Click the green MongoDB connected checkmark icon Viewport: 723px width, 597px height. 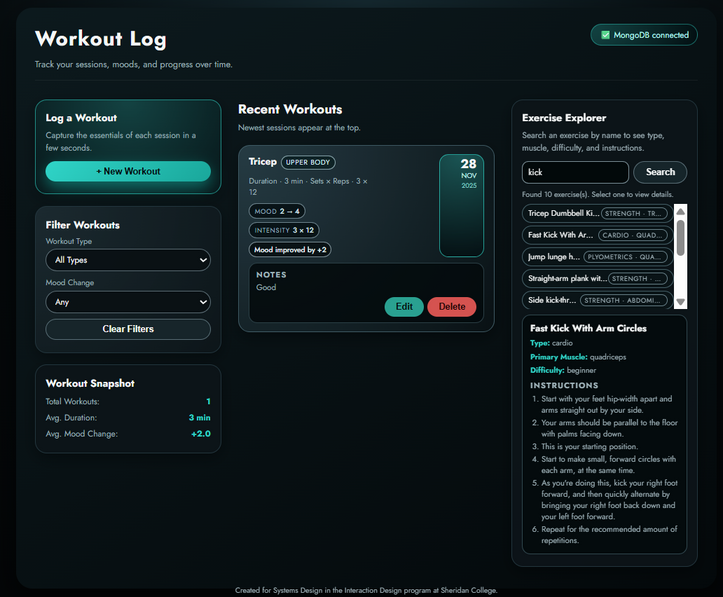pos(605,35)
